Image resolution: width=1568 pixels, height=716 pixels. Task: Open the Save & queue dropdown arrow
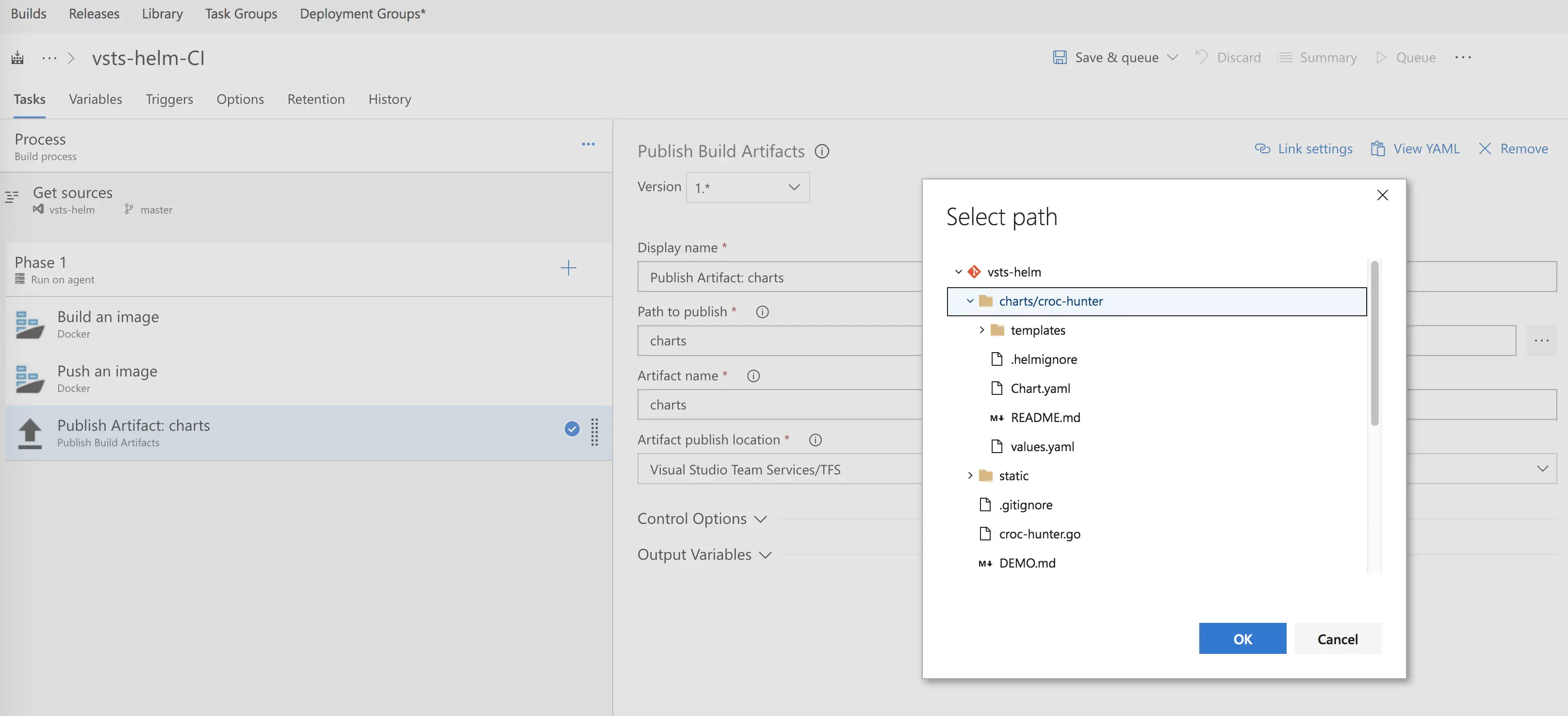1172,57
